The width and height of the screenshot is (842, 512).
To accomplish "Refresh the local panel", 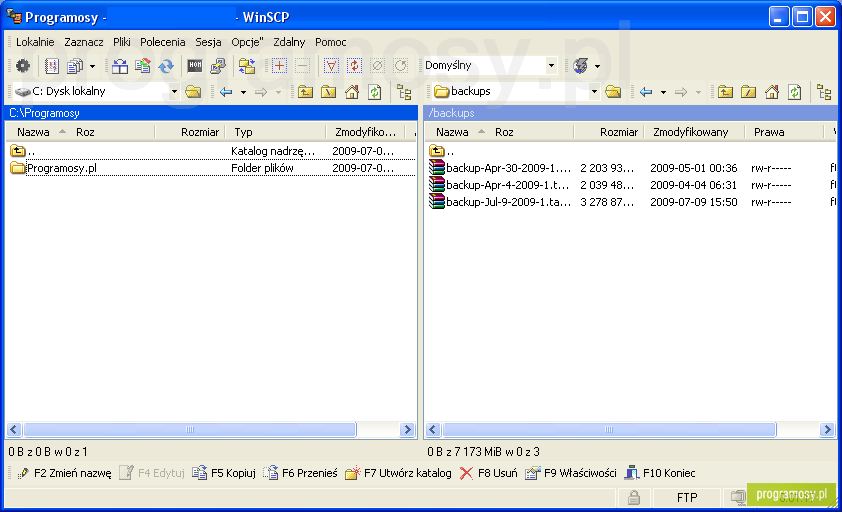I will point(375,92).
